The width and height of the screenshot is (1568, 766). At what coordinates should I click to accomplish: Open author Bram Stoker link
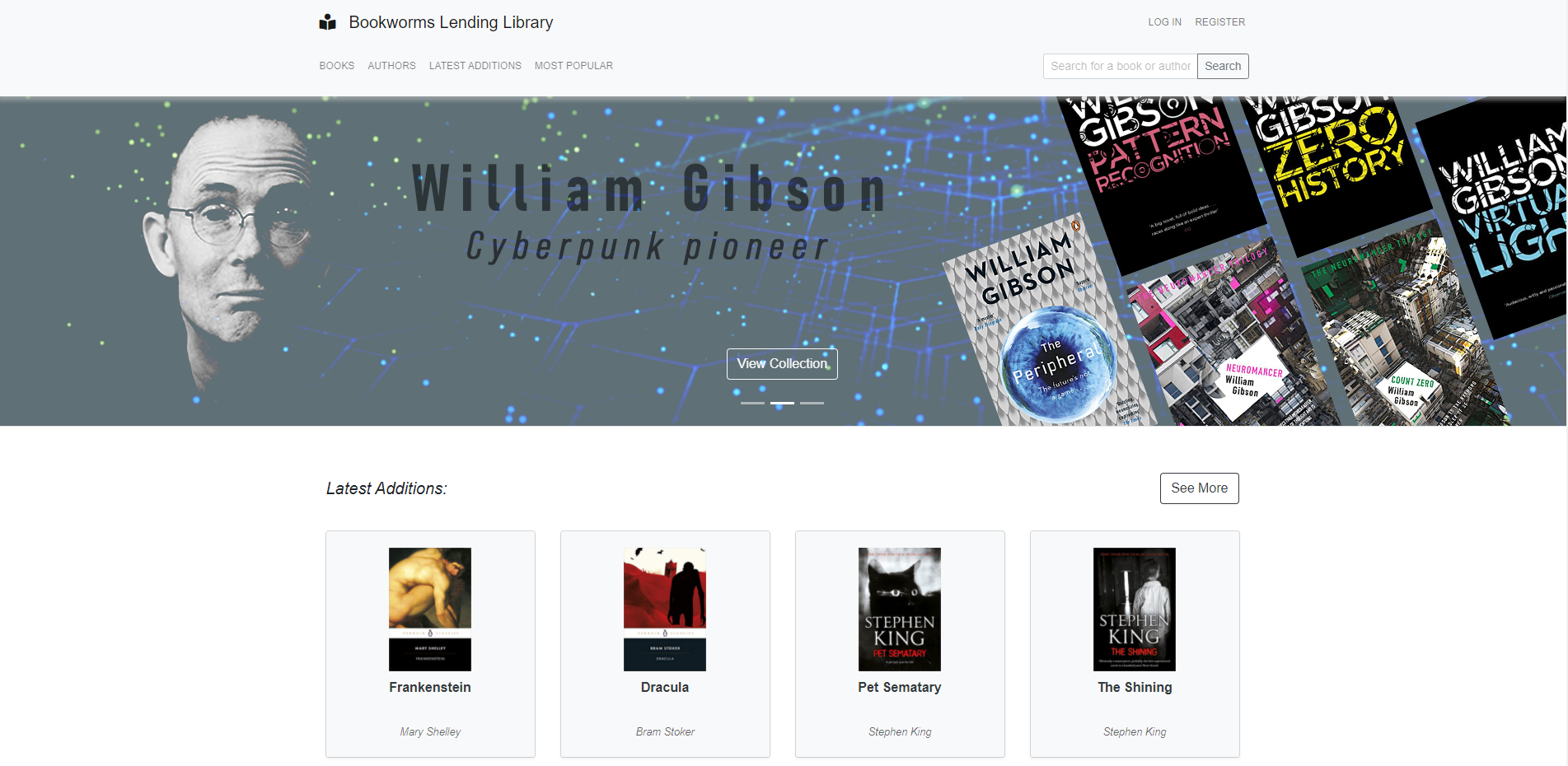coord(665,731)
